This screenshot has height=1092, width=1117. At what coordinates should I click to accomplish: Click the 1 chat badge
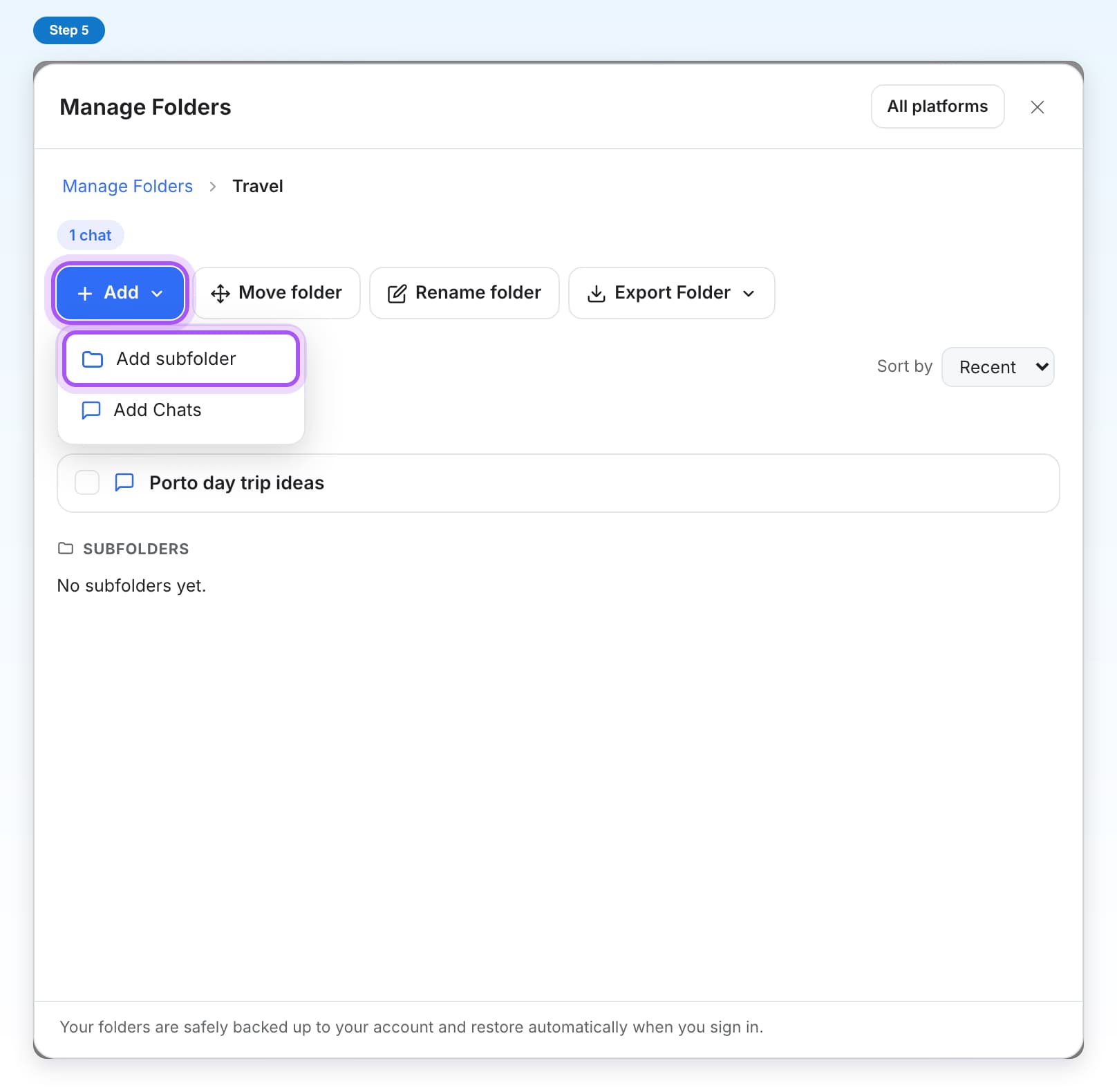(x=91, y=235)
